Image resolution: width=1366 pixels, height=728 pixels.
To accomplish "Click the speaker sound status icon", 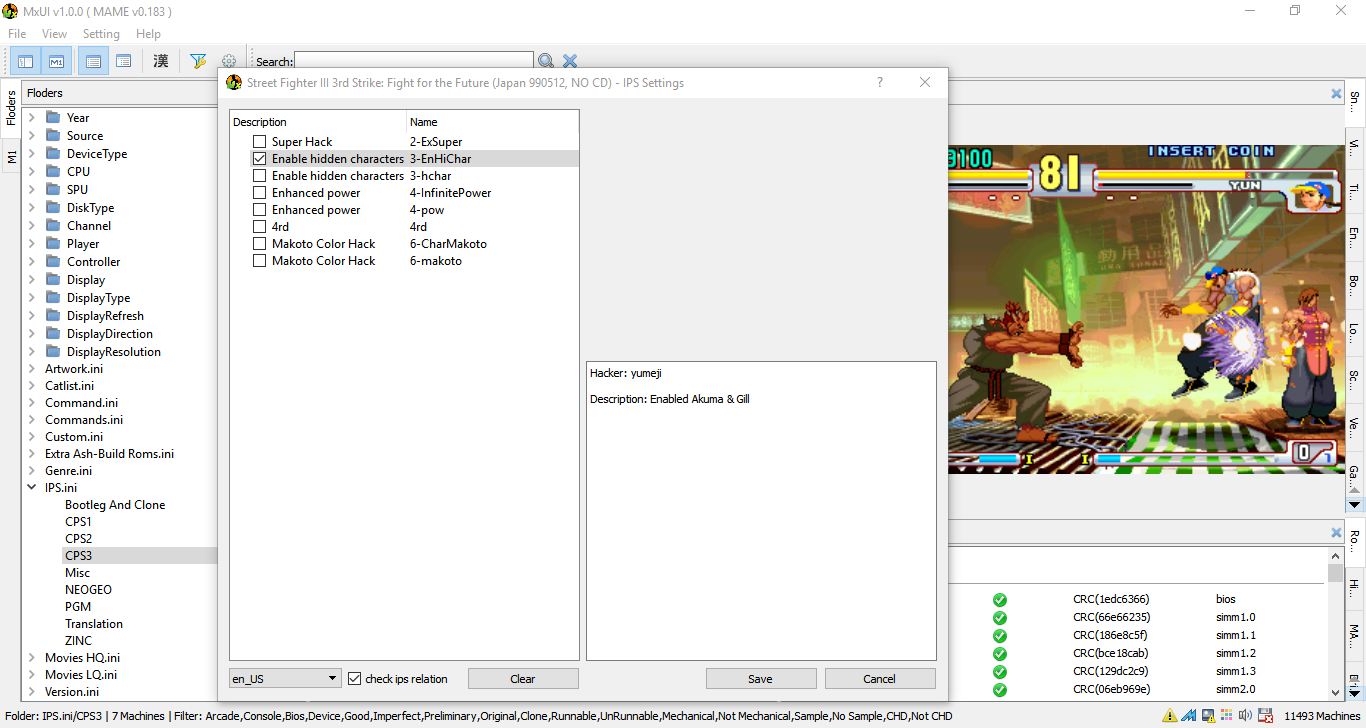I will point(1245,716).
